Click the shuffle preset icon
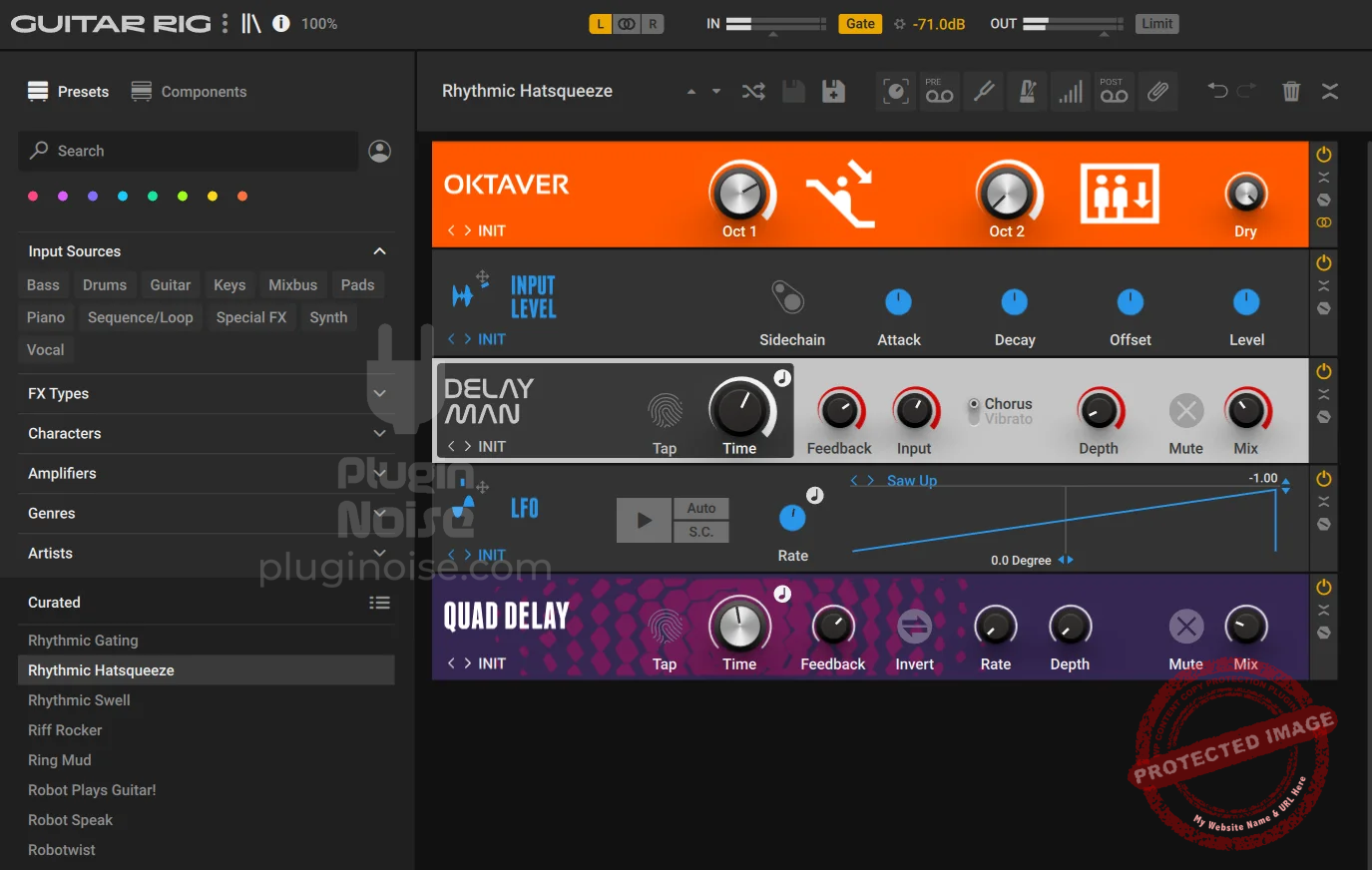 pyautogui.click(x=753, y=92)
